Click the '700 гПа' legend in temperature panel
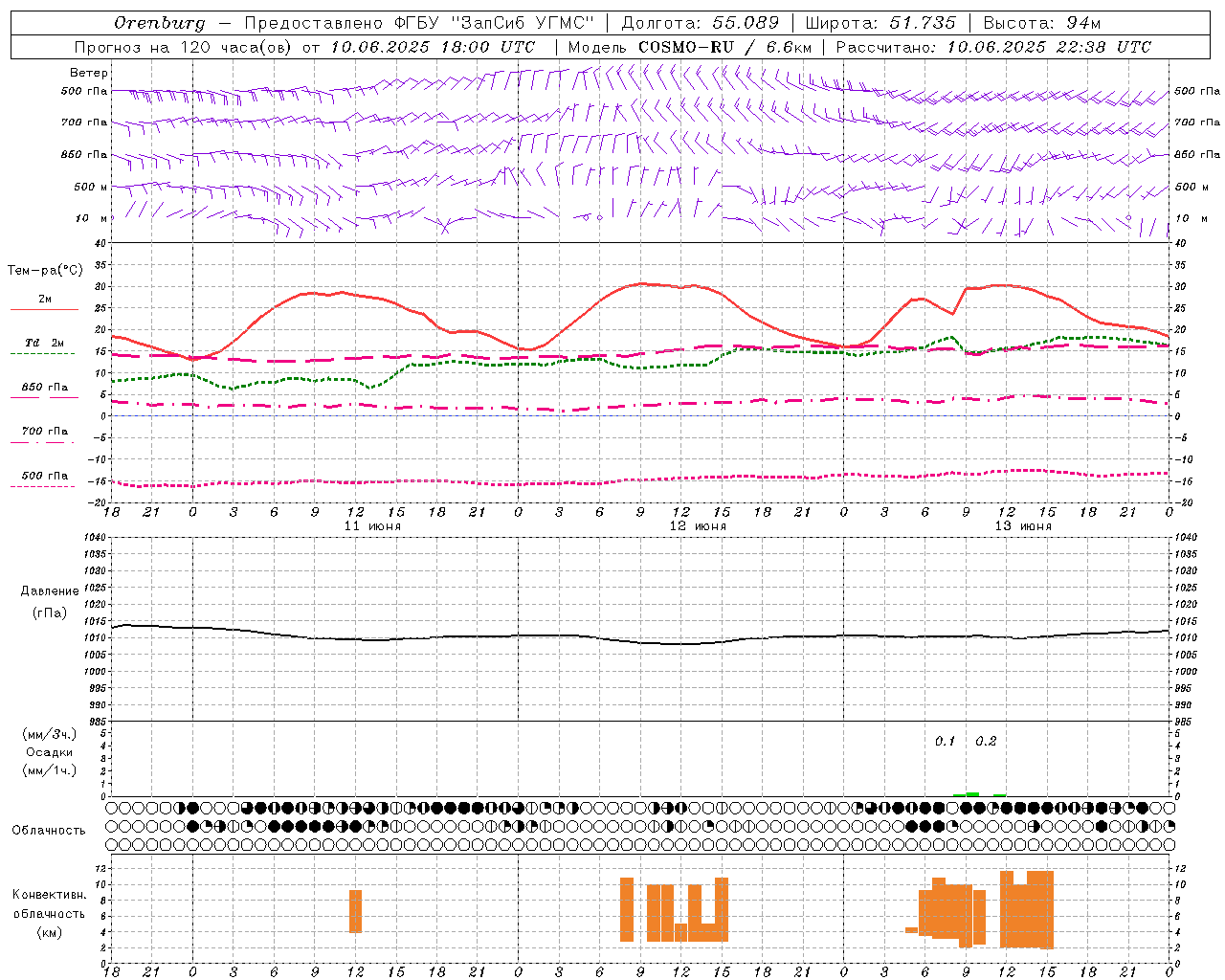Viewport: 1225px width, 980px height. (45, 432)
